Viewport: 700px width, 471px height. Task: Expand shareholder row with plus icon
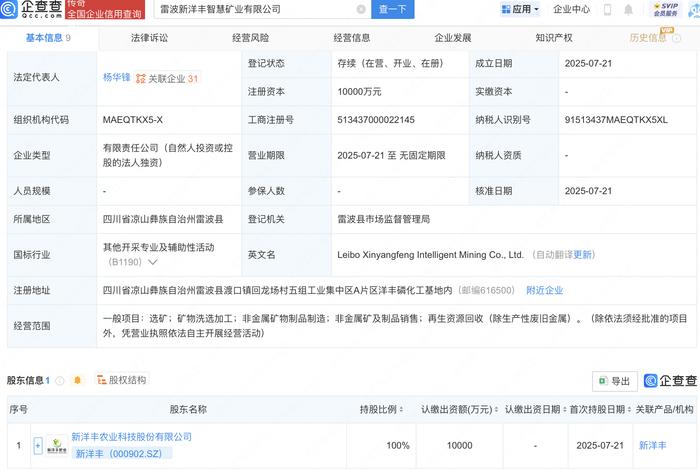click(x=38, y=446)
